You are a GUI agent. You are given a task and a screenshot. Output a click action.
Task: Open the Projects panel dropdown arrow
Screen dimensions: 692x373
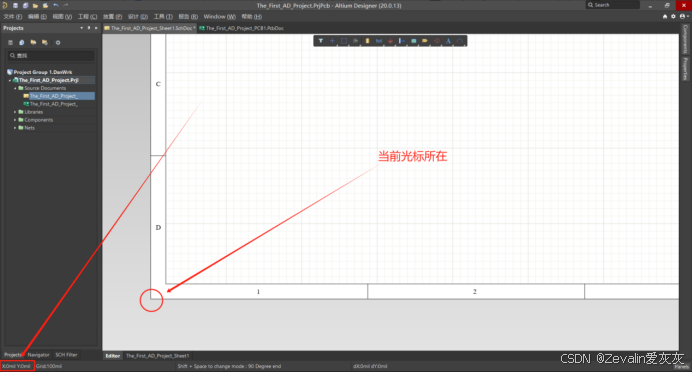pyautogui.click(x=82, y=28)
